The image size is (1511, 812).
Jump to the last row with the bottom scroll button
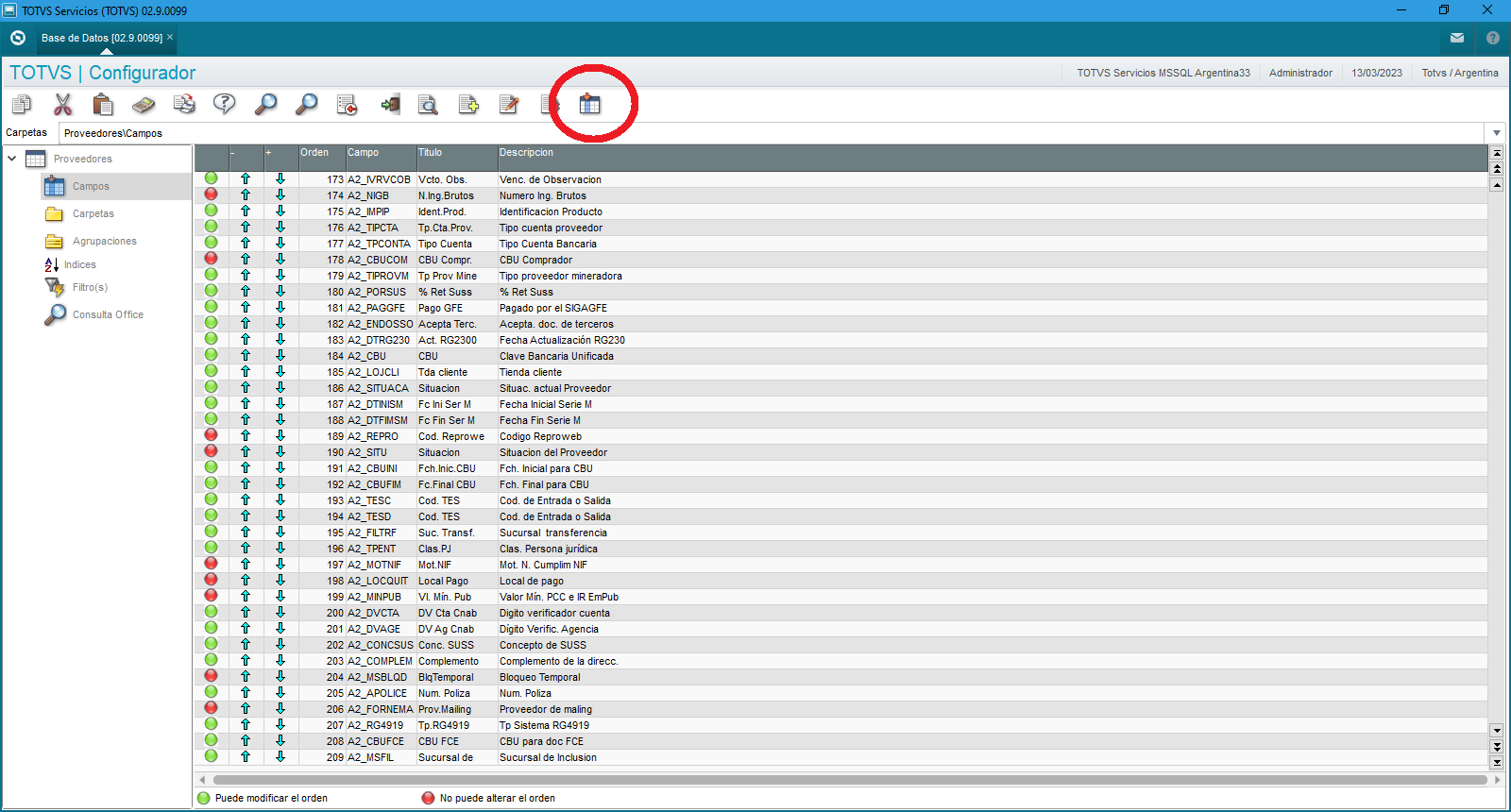point(1497,762)
